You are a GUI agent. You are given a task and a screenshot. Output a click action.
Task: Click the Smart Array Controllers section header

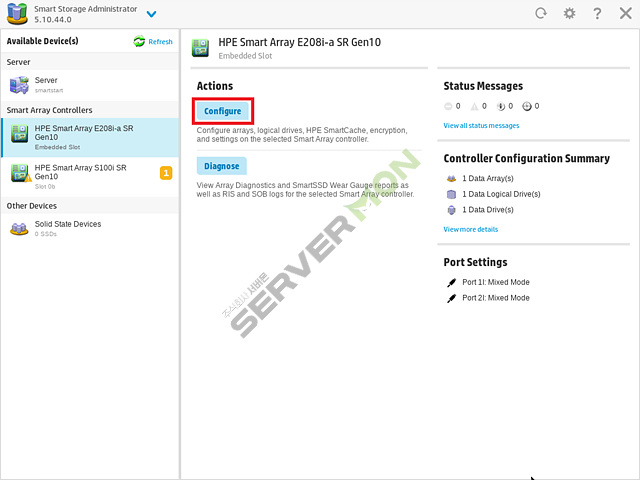[x=90, y=110]
